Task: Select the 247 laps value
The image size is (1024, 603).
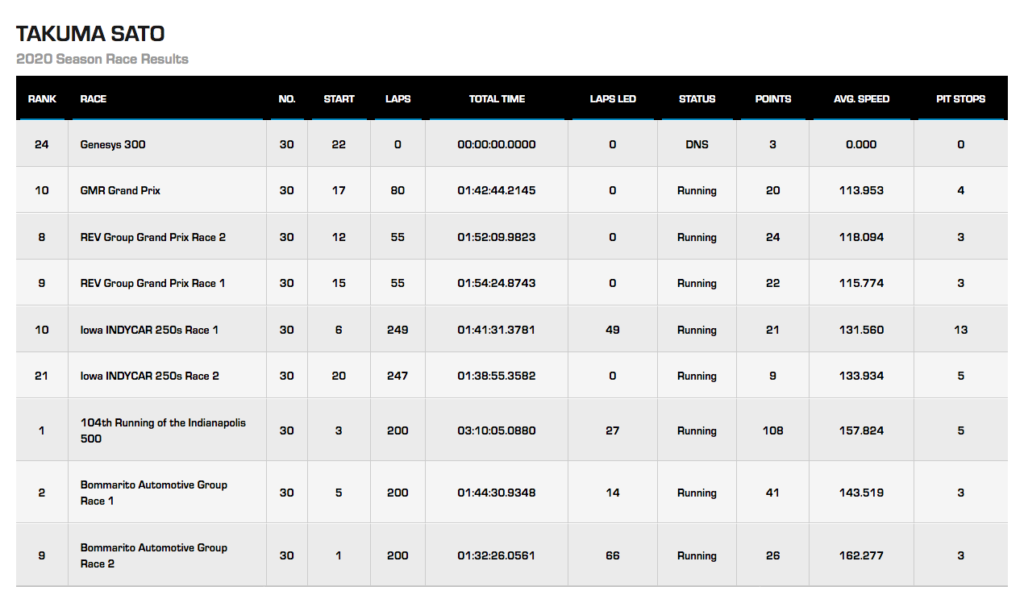Action: coord(398,376)
